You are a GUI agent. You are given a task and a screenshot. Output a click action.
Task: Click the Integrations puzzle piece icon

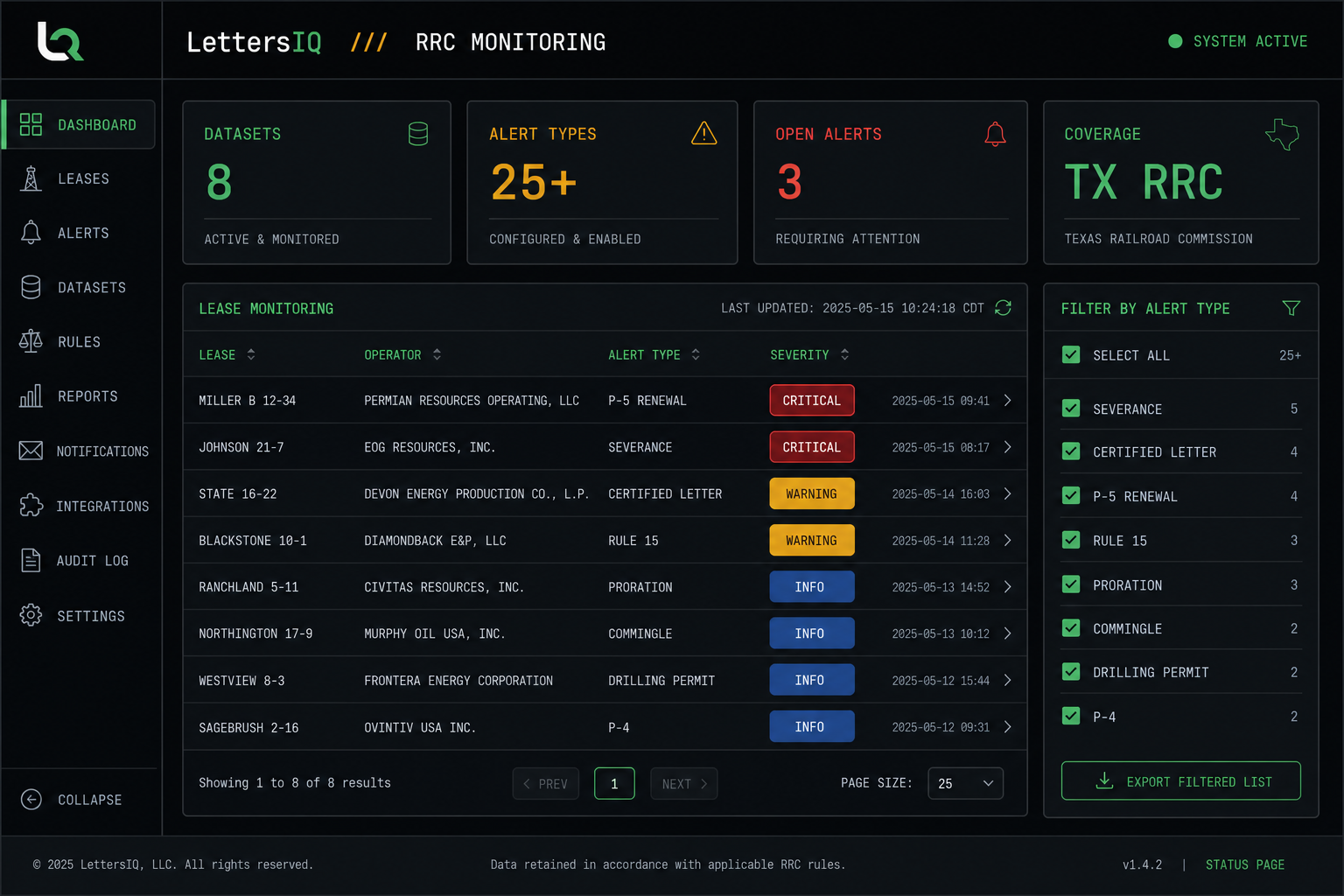31,506
